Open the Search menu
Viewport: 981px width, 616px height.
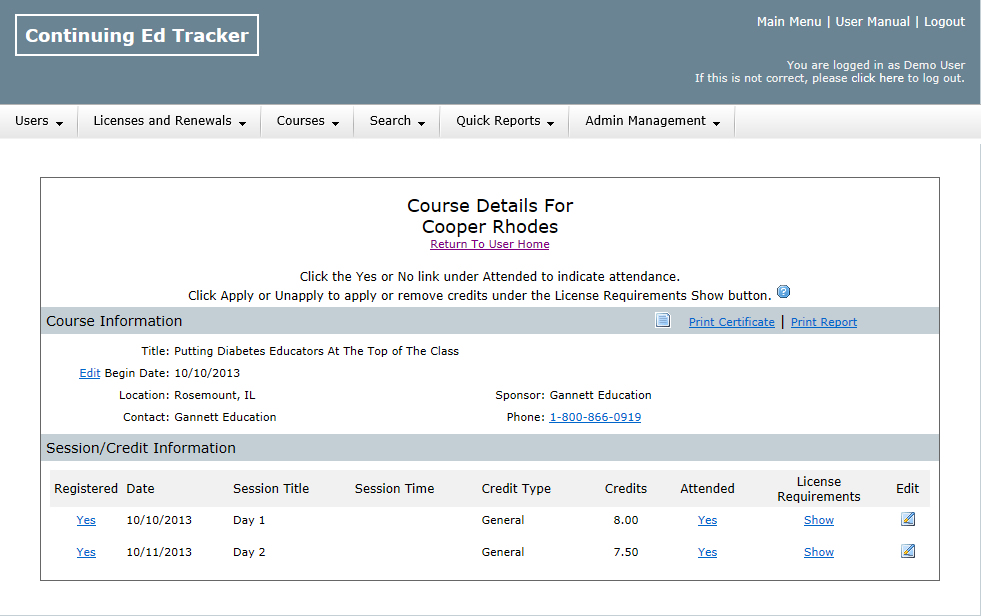[x=397, y=121]
